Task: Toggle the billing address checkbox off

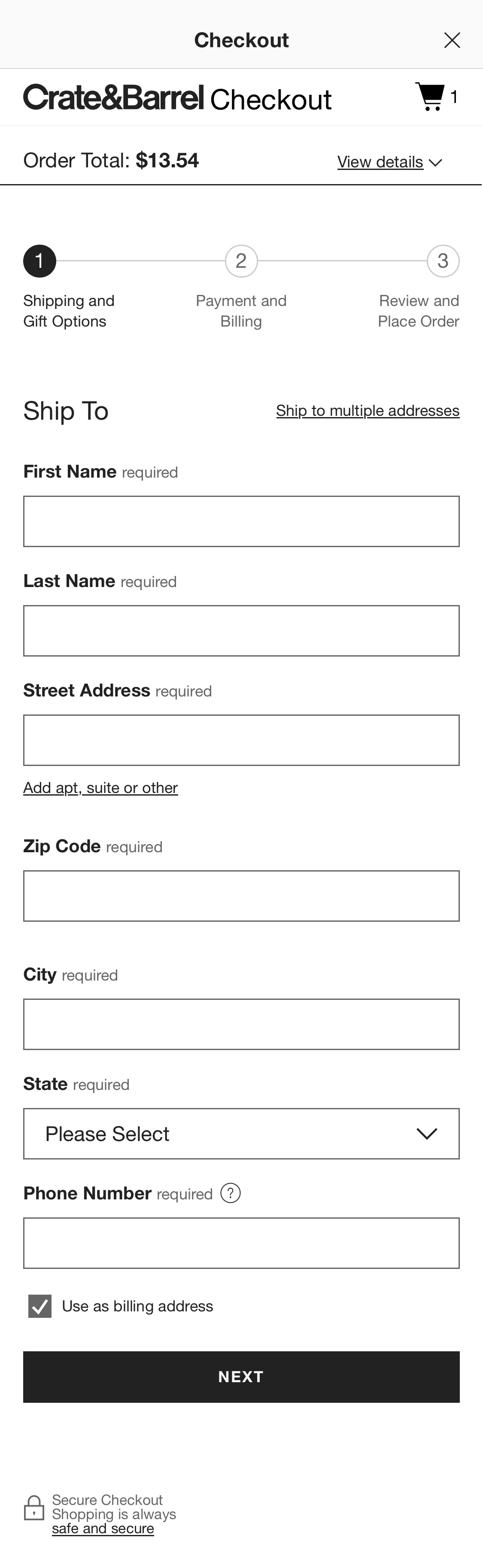Action: tap(39, 1306)
